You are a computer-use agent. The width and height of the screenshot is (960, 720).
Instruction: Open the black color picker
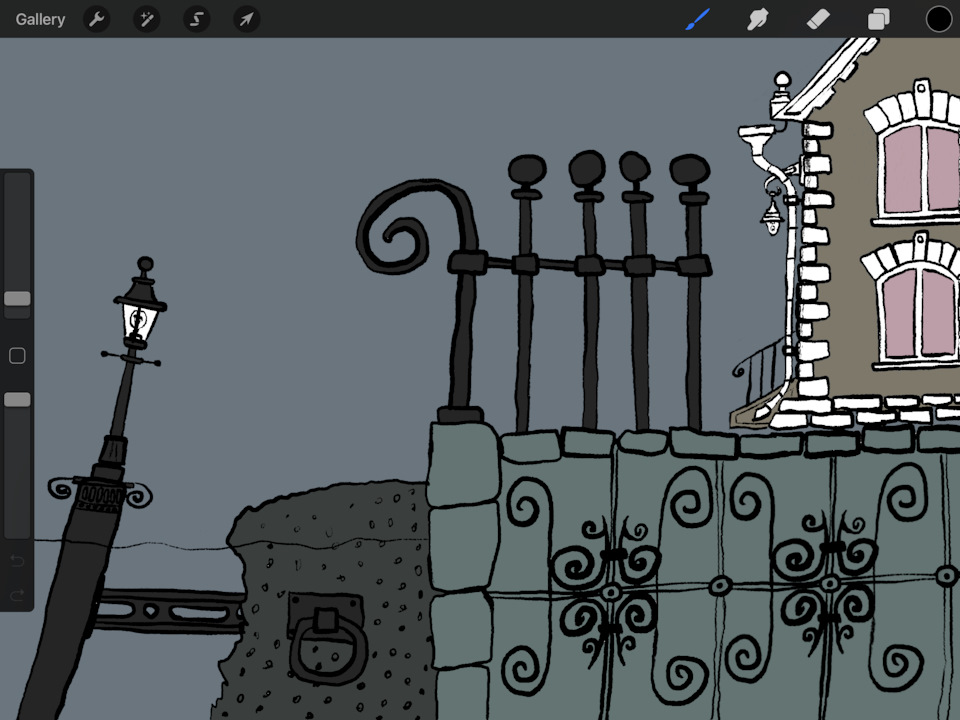939,19
